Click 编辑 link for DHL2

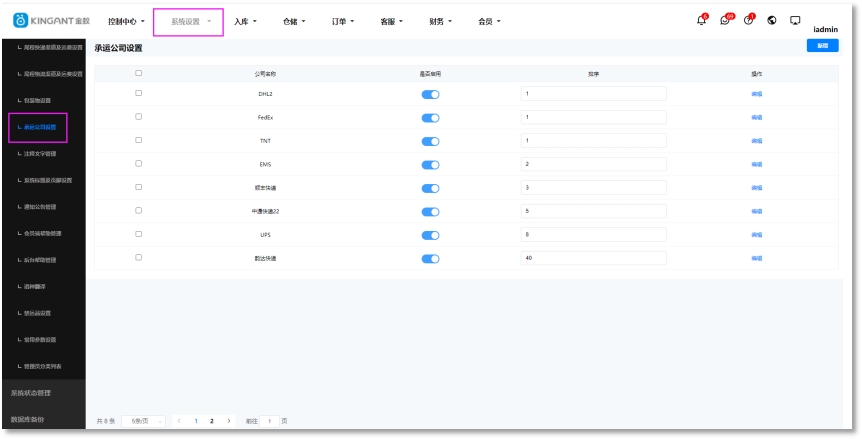click(756, 94)
